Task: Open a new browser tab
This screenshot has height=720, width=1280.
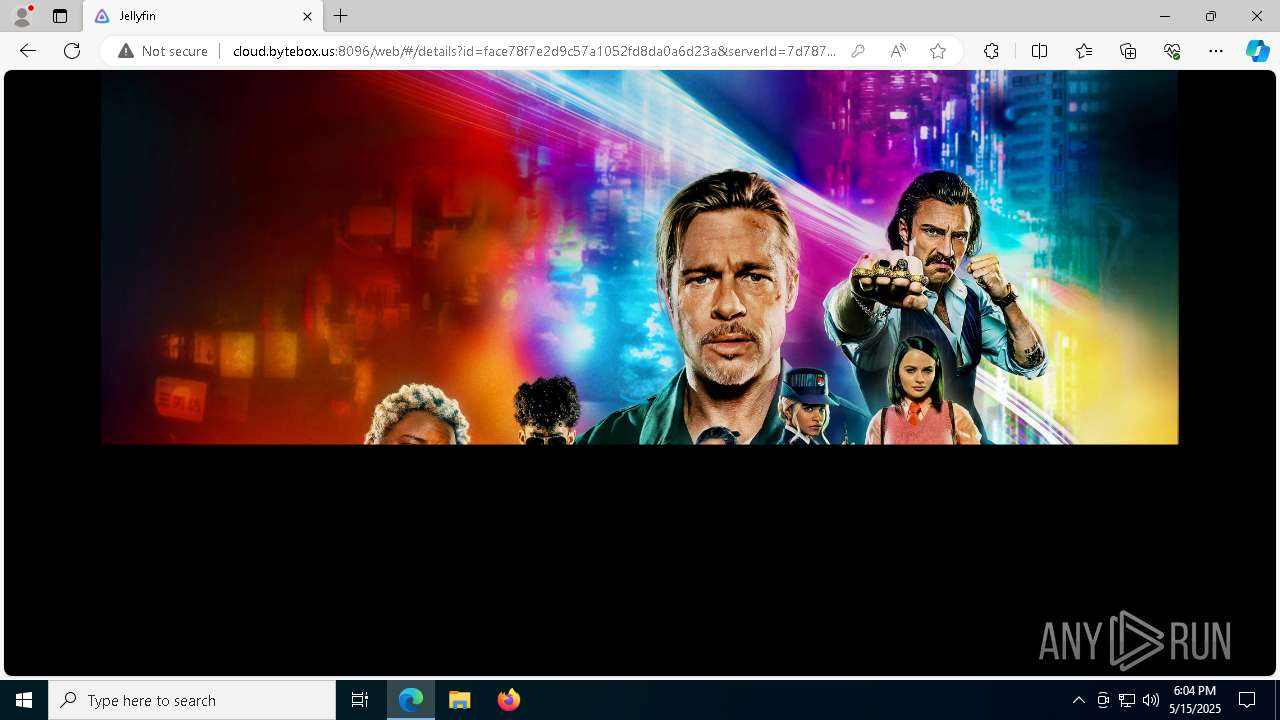Action: [x=341, y=16]
